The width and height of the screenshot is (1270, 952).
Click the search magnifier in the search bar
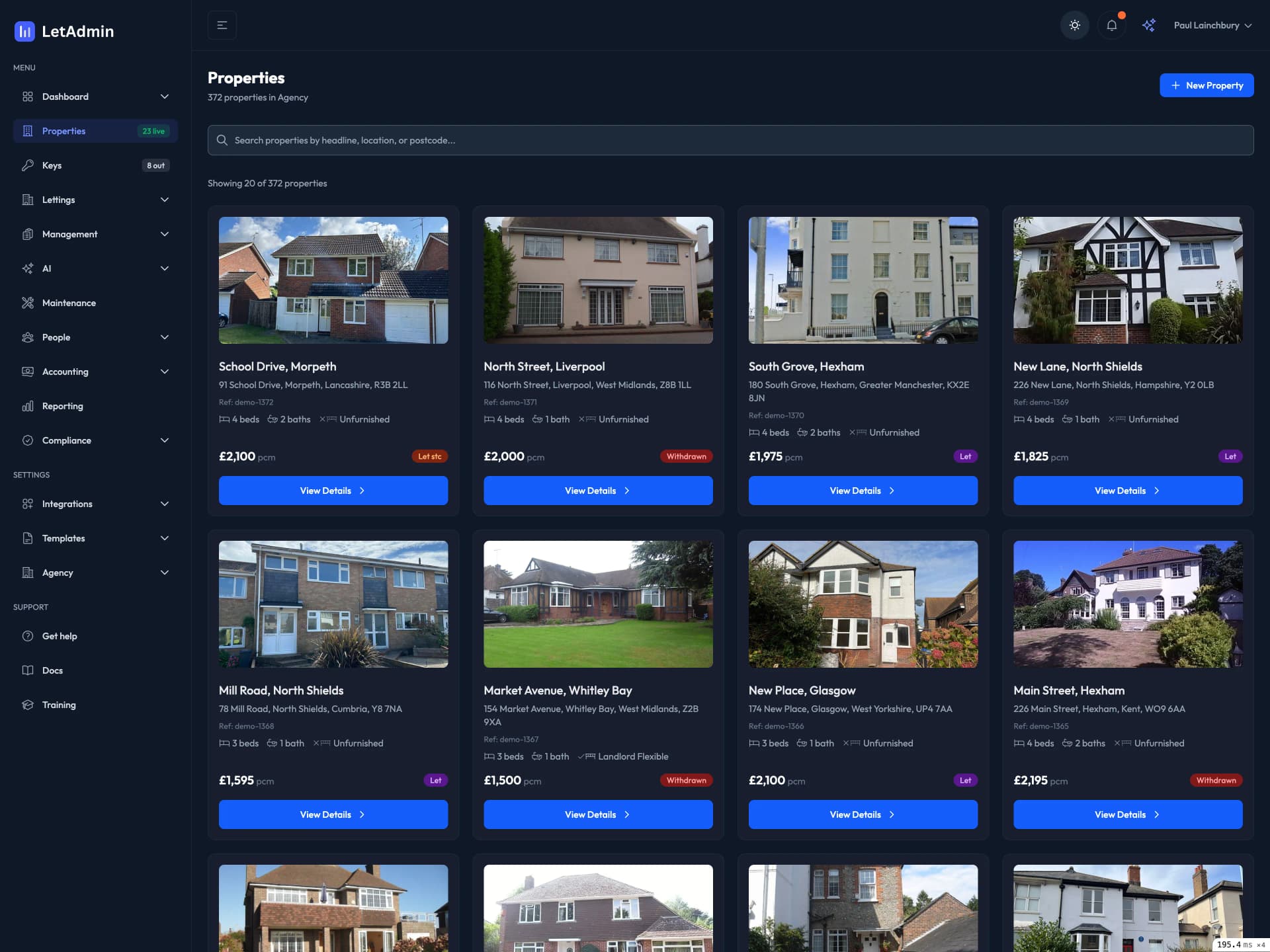click(222, 140)
